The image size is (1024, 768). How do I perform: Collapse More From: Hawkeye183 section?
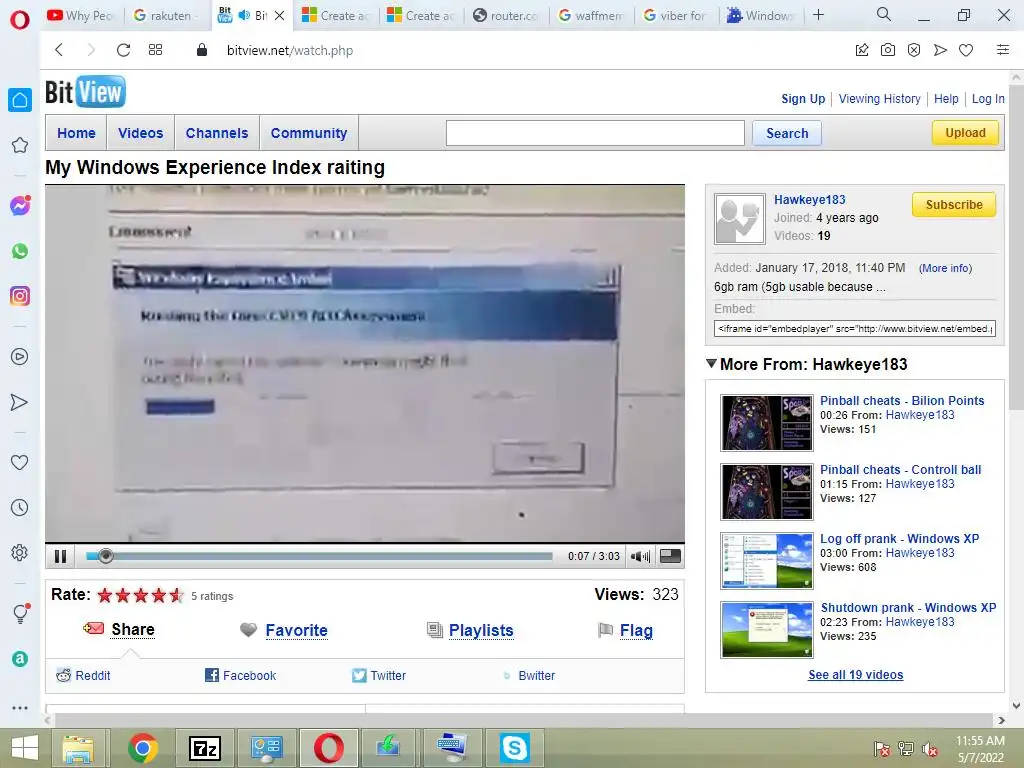(x=712, y=363)
